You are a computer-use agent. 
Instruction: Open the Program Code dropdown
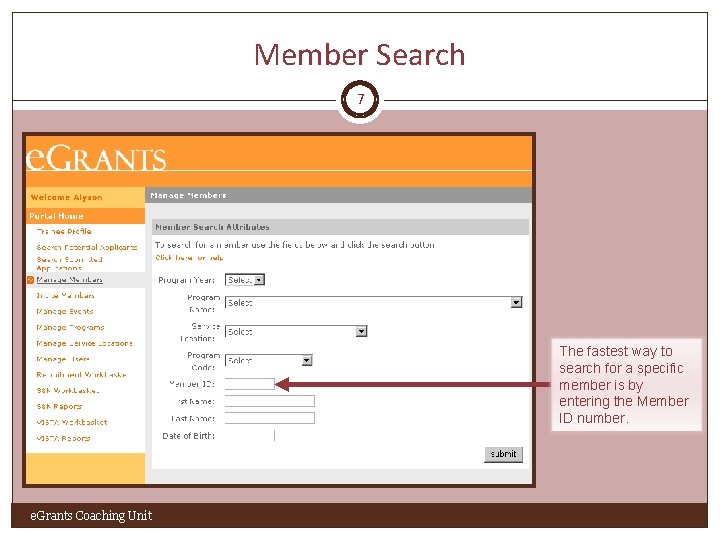pos(269,360)
